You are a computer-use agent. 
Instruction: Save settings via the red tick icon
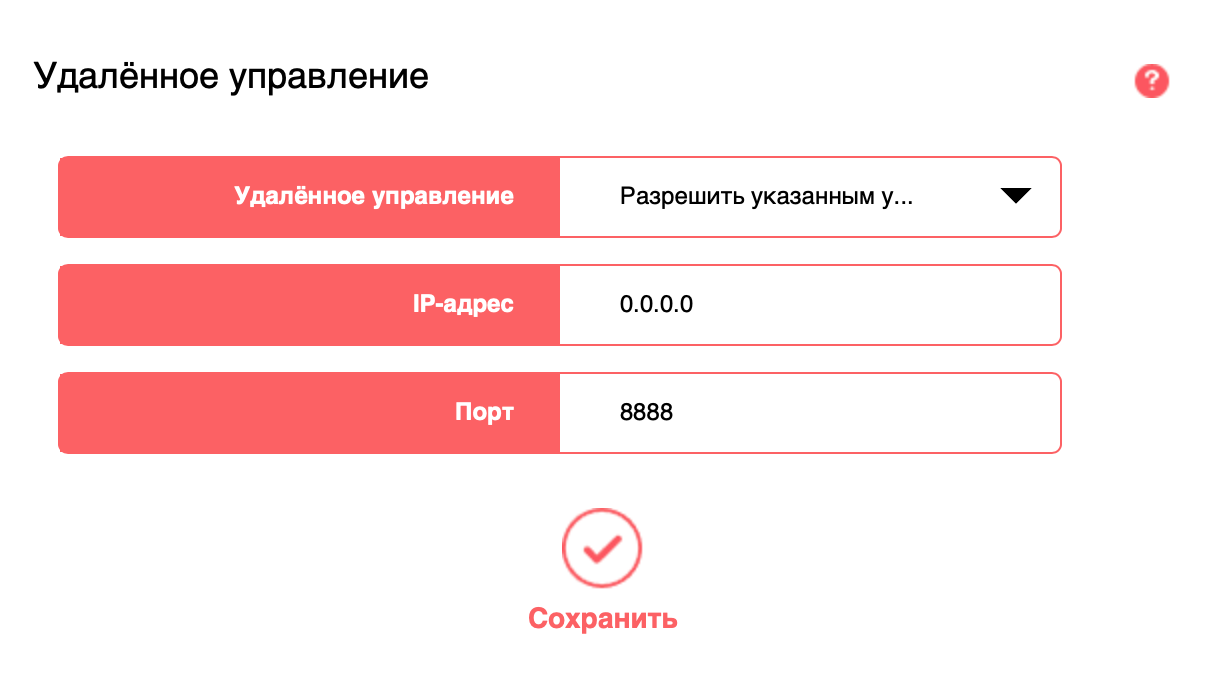click(602, 548)
